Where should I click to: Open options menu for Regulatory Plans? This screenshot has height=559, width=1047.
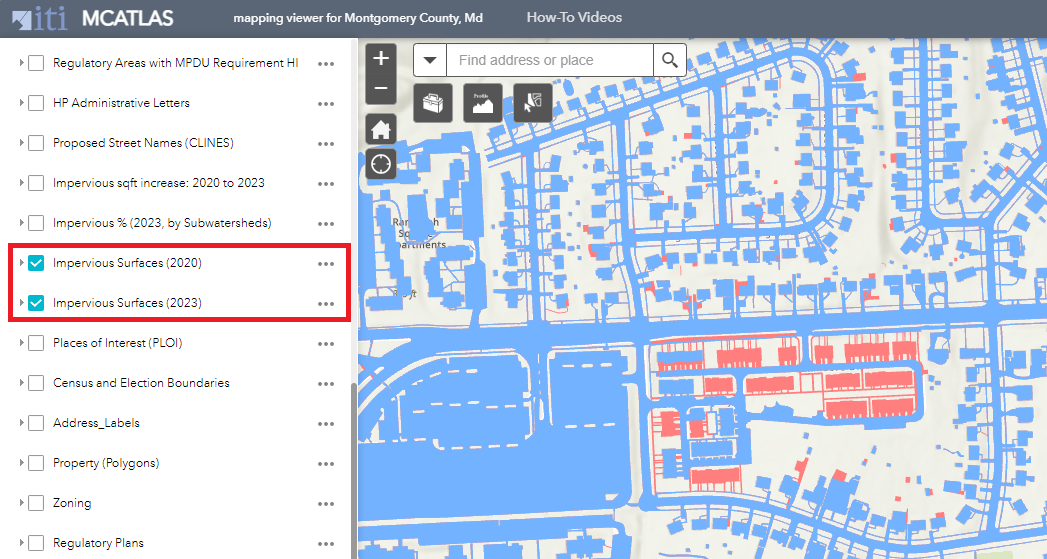[325, 543]
